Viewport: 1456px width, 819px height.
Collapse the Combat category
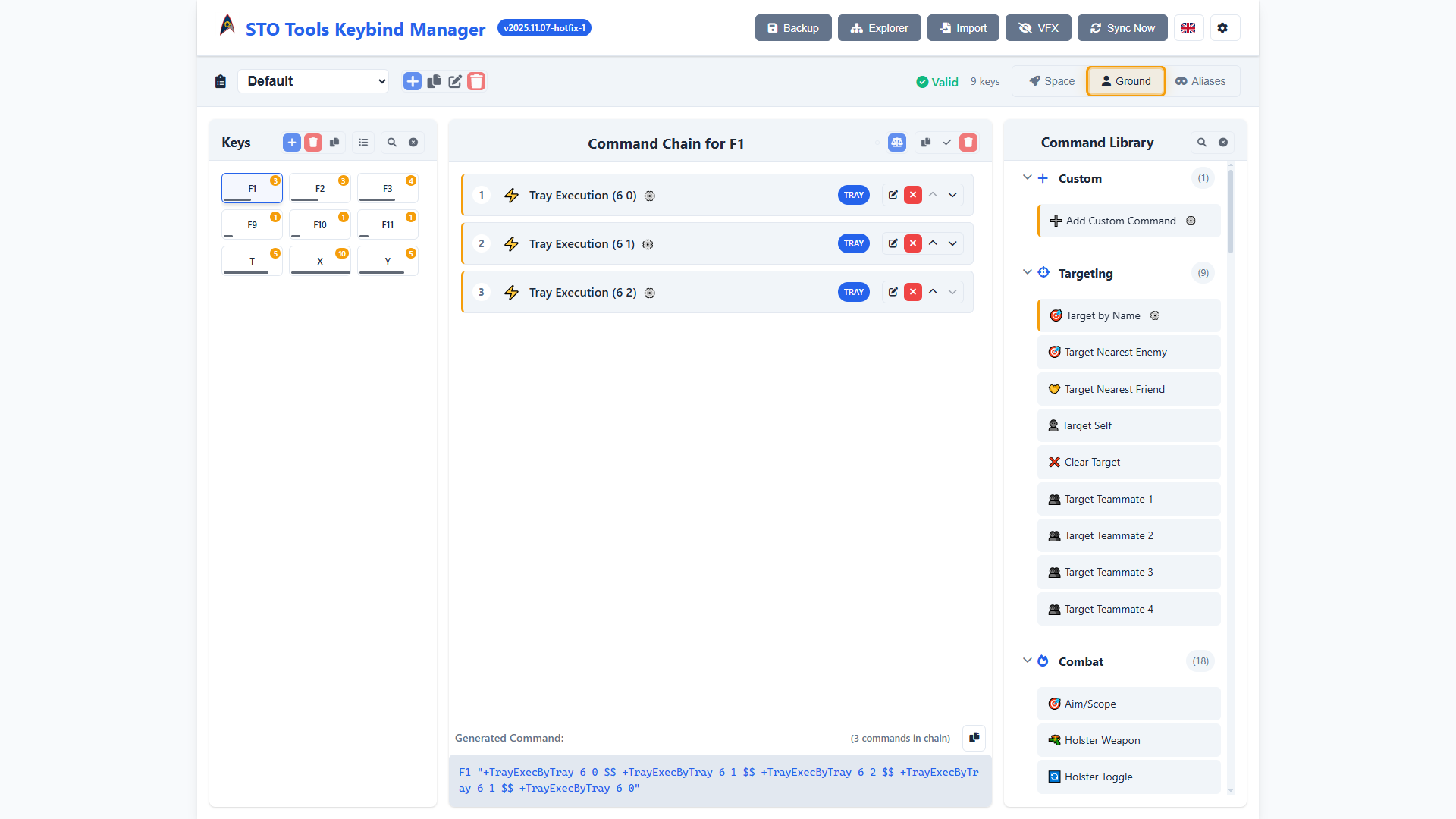1028,661
